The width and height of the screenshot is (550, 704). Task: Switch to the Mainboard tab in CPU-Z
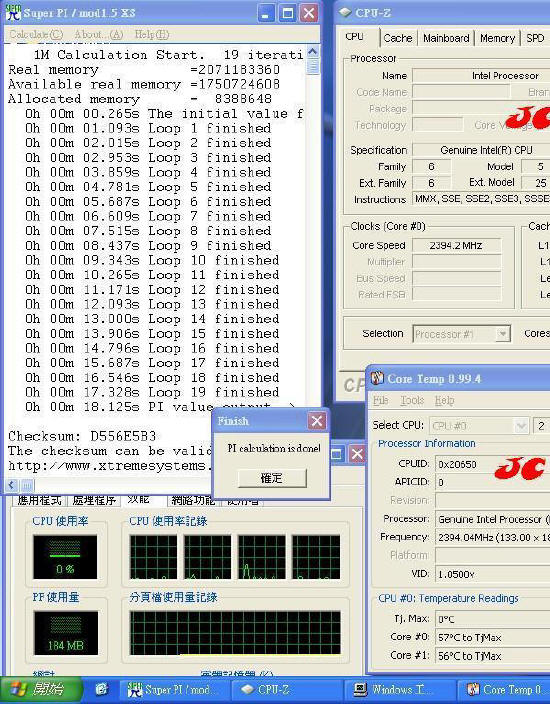[x=446, y=38]
